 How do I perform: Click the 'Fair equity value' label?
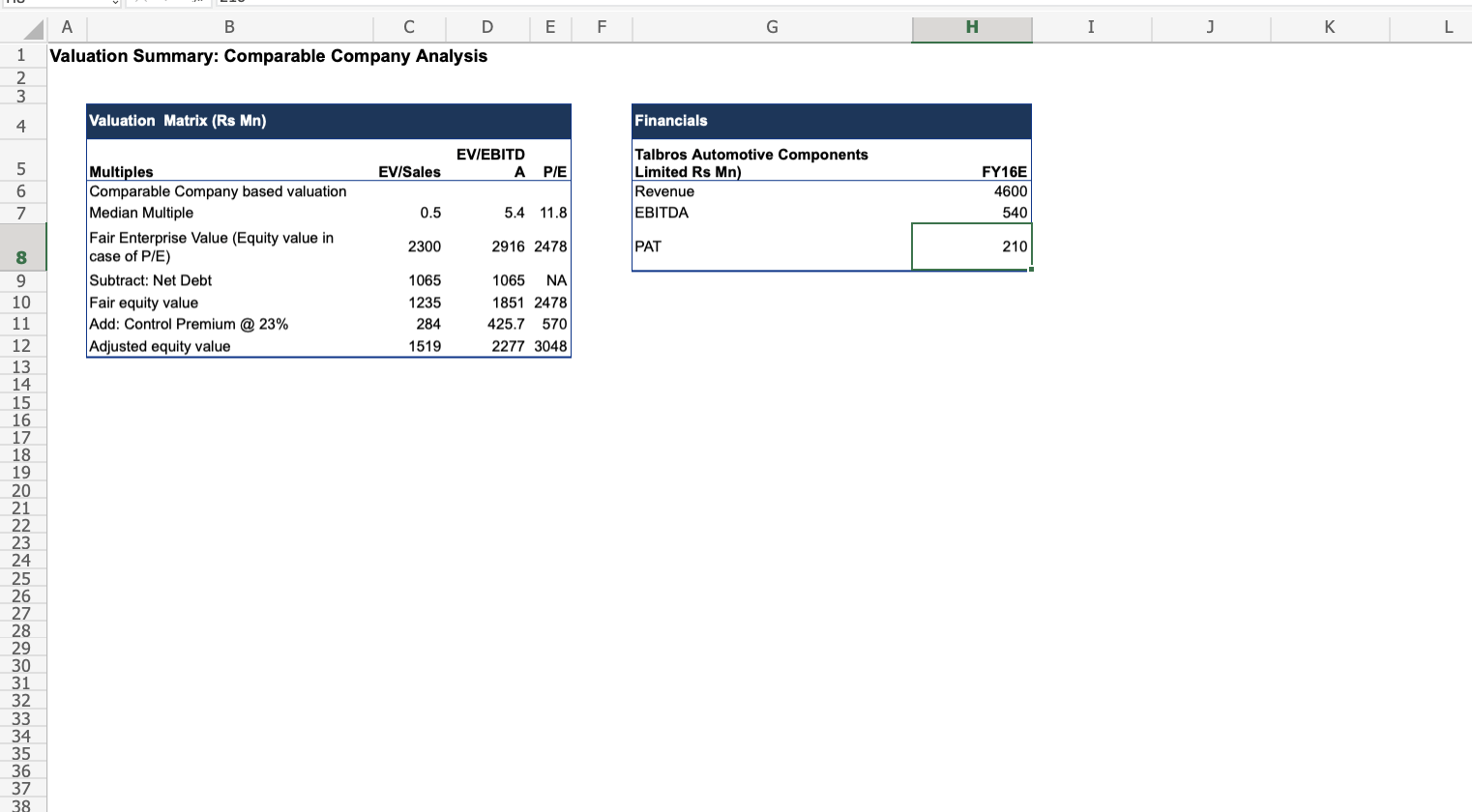click(x=230, y=303)
